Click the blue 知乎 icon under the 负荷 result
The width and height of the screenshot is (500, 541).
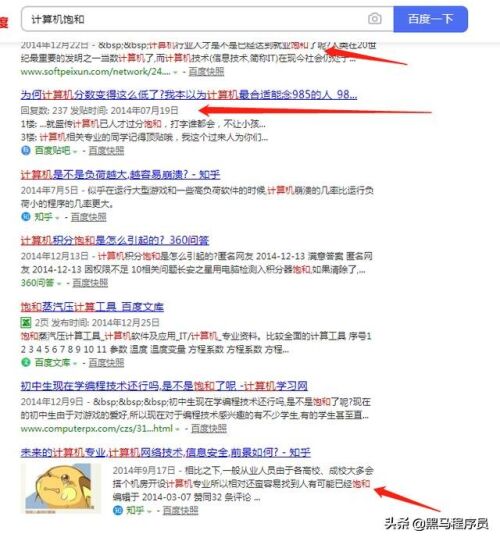click(26, 217)
